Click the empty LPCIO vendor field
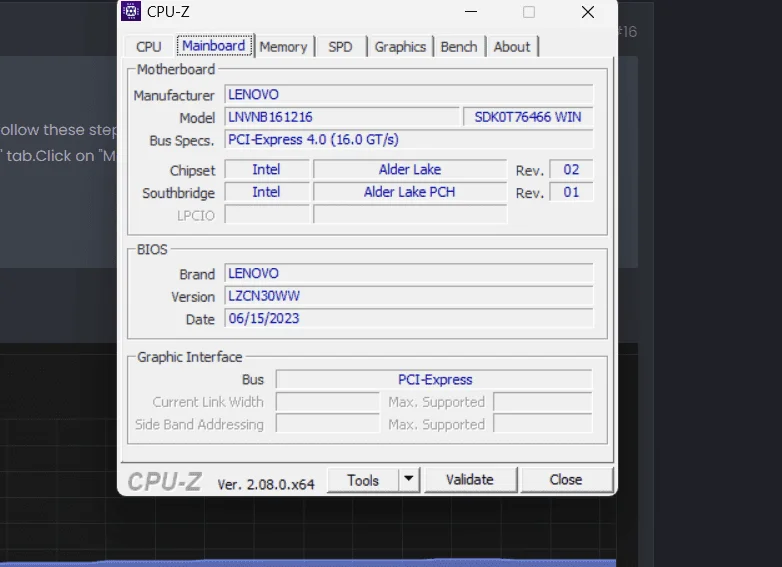Image resolution: width=782 pixels, height=567 pixels. coord(267,215)
